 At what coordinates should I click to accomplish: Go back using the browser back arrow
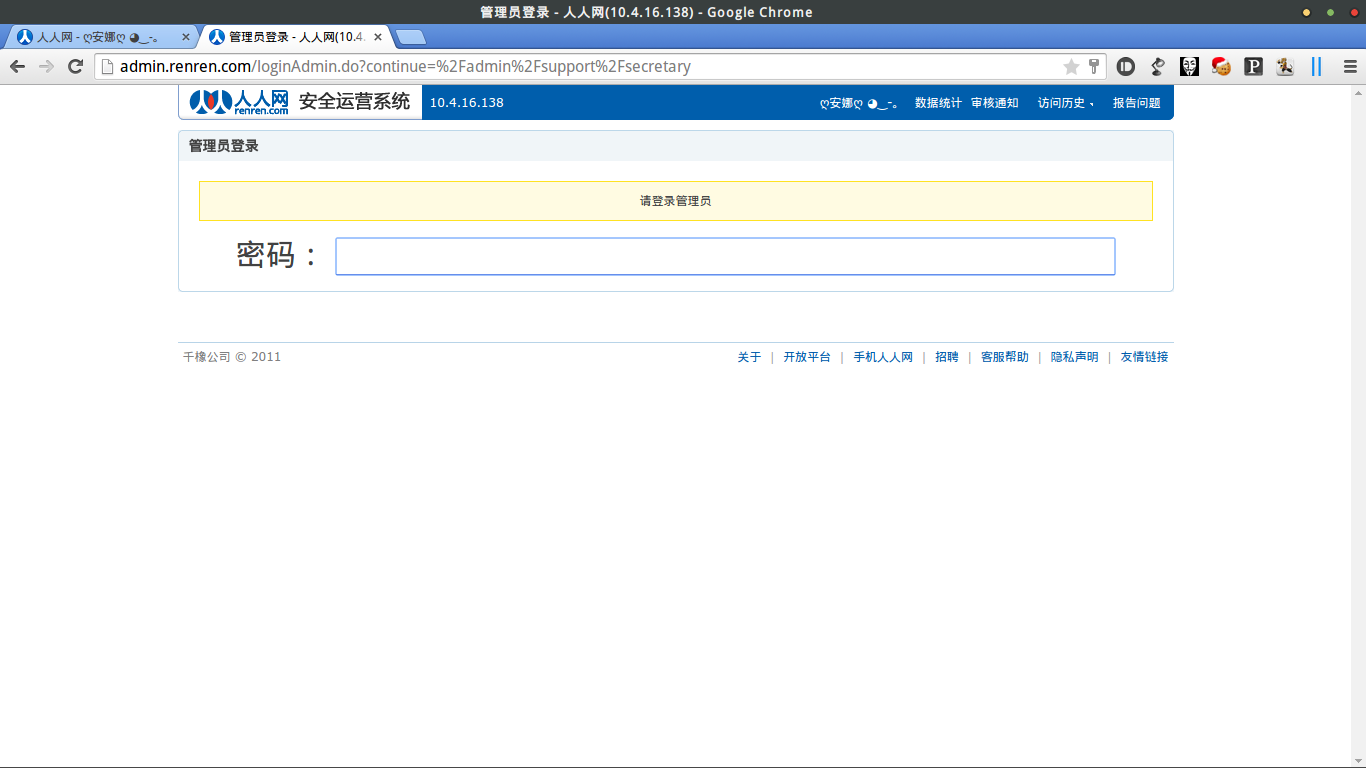point(17,67)
